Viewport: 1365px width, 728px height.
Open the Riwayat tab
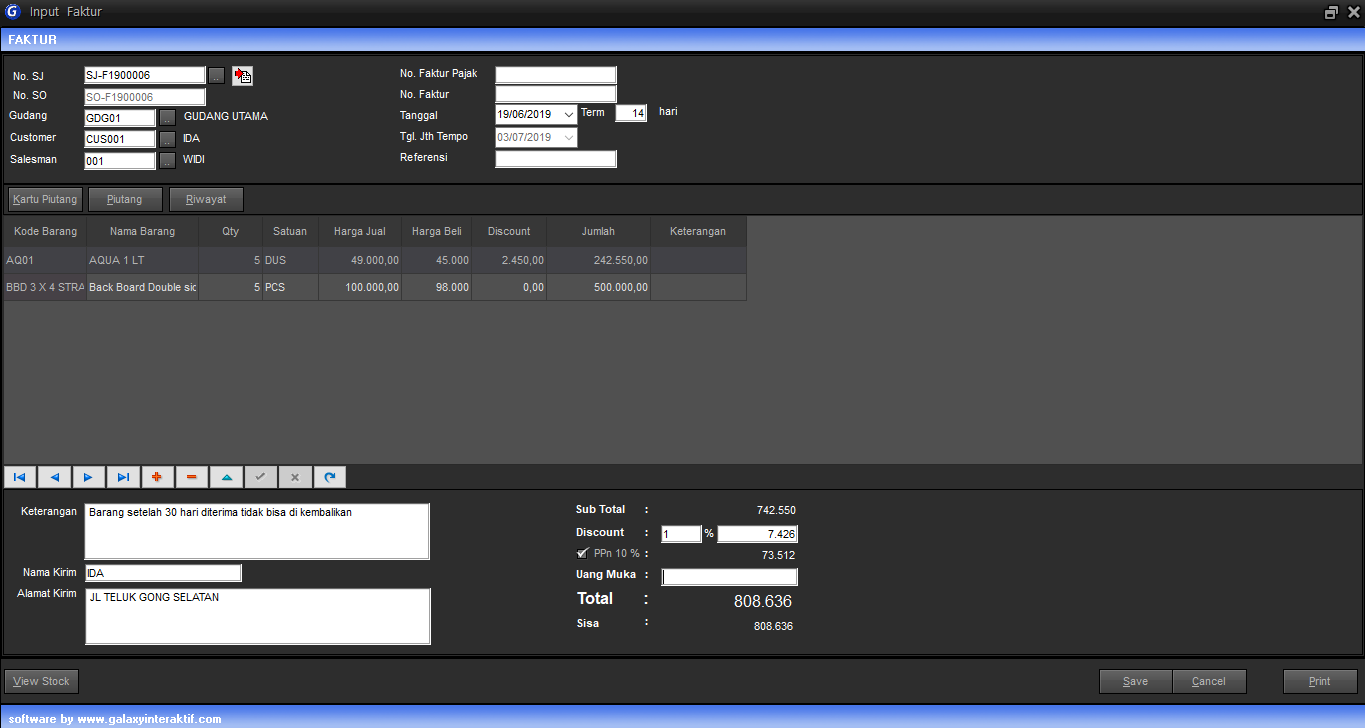[206, 199]
